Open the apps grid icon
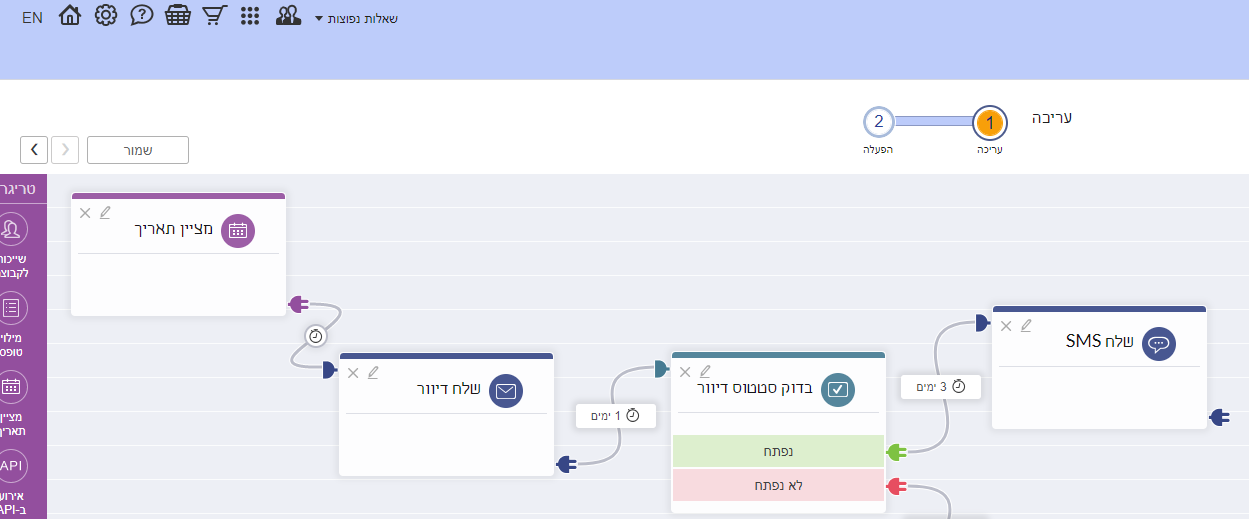1249x519 pixels. pos(251,17)
